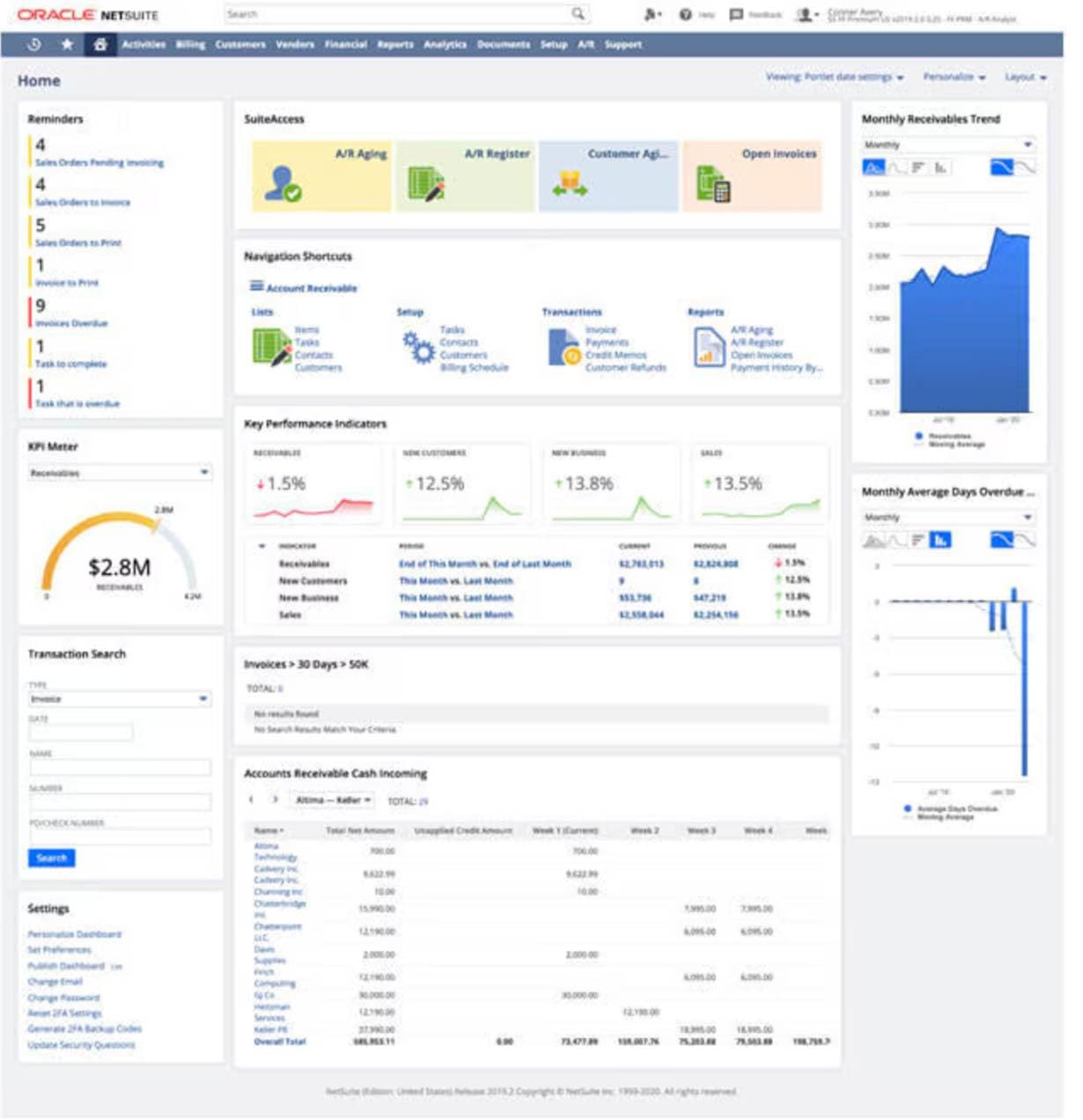Image resolution: width=1083 pixels, height=1120 pixels.
Task: Open the Reports menu in navigation bar
Action: pyautogui.click(x=395, y=44)
